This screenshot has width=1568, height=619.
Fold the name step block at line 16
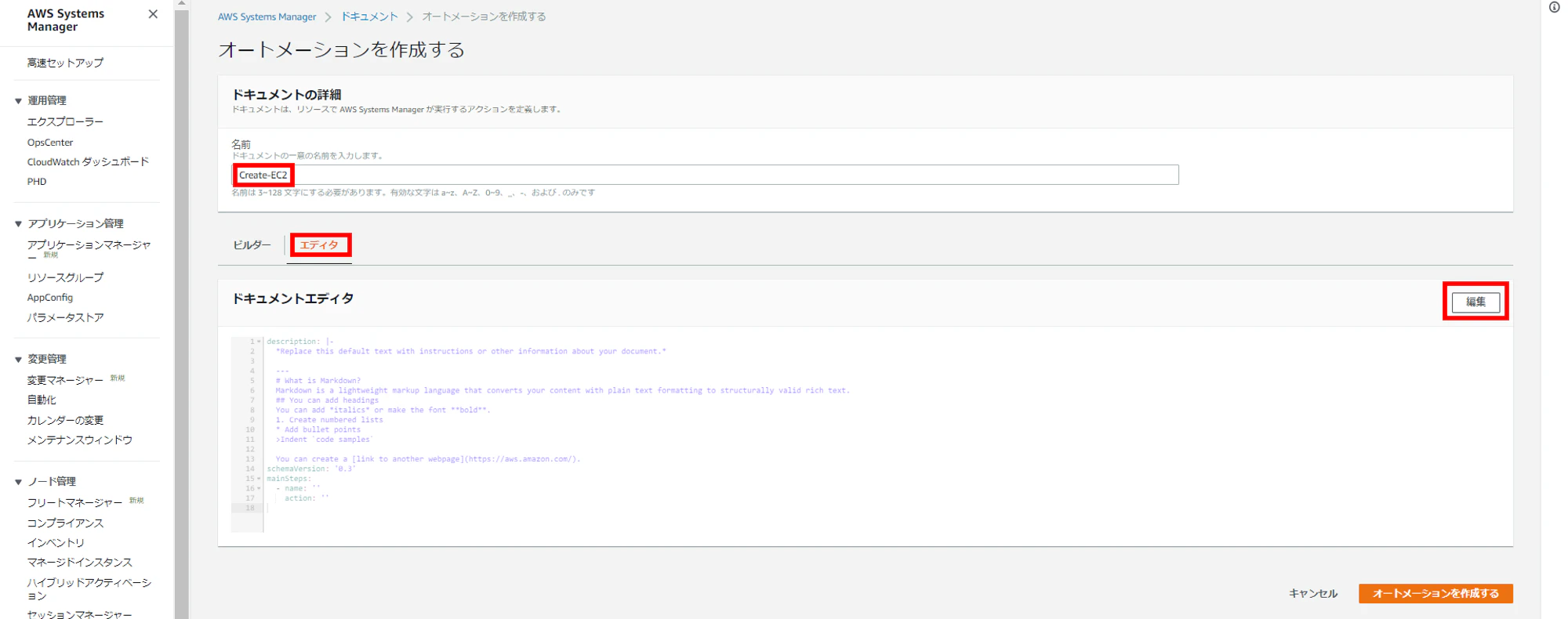click(x=259, y=489)
